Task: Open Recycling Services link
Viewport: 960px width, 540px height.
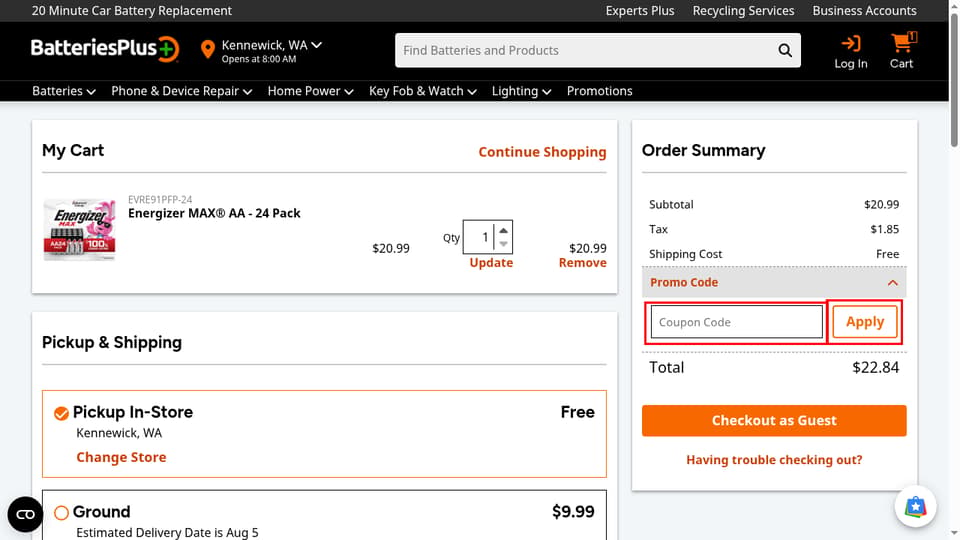Action: (x=743, y=11)
